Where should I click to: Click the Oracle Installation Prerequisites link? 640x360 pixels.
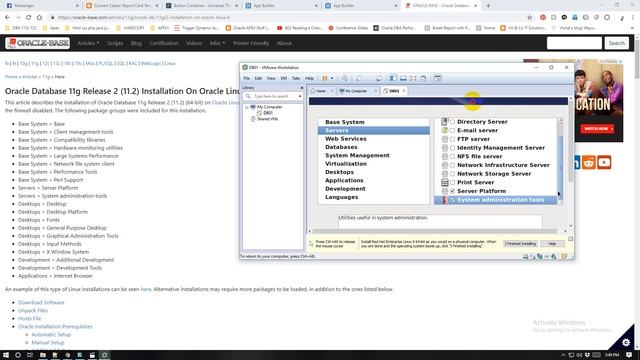click(55, 327)
